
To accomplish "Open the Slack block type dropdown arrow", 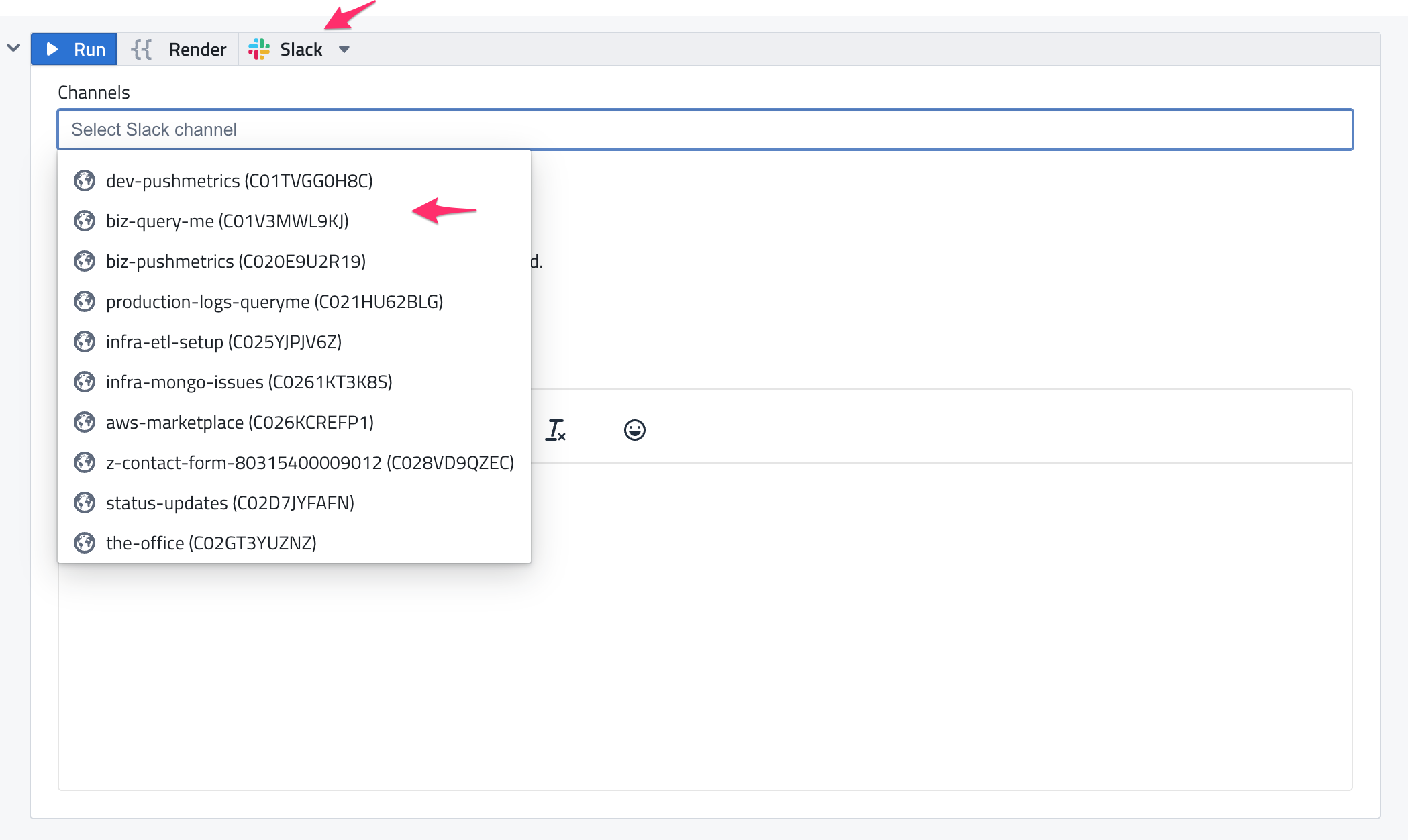I will pyautogui.click(x=344, y=50).
